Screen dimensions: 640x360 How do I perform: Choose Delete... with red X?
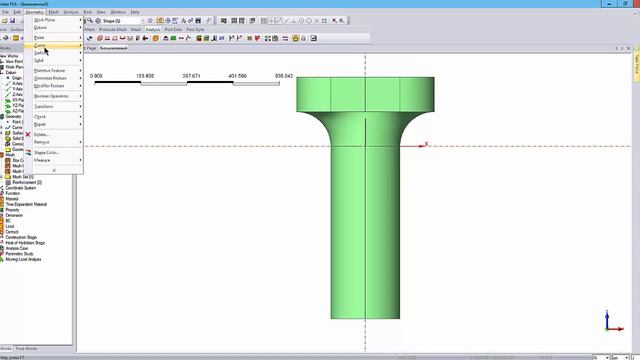tap(54, 134)
